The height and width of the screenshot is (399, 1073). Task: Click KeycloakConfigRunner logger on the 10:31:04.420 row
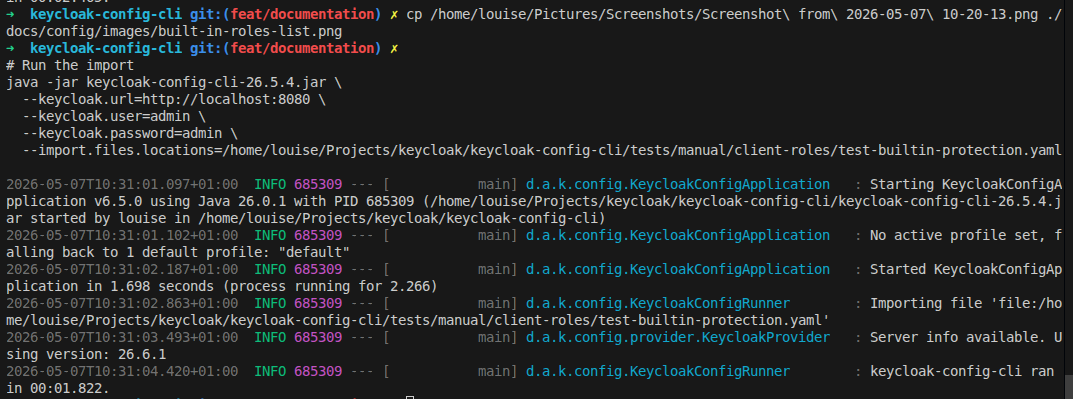click(x=658, y=371)
